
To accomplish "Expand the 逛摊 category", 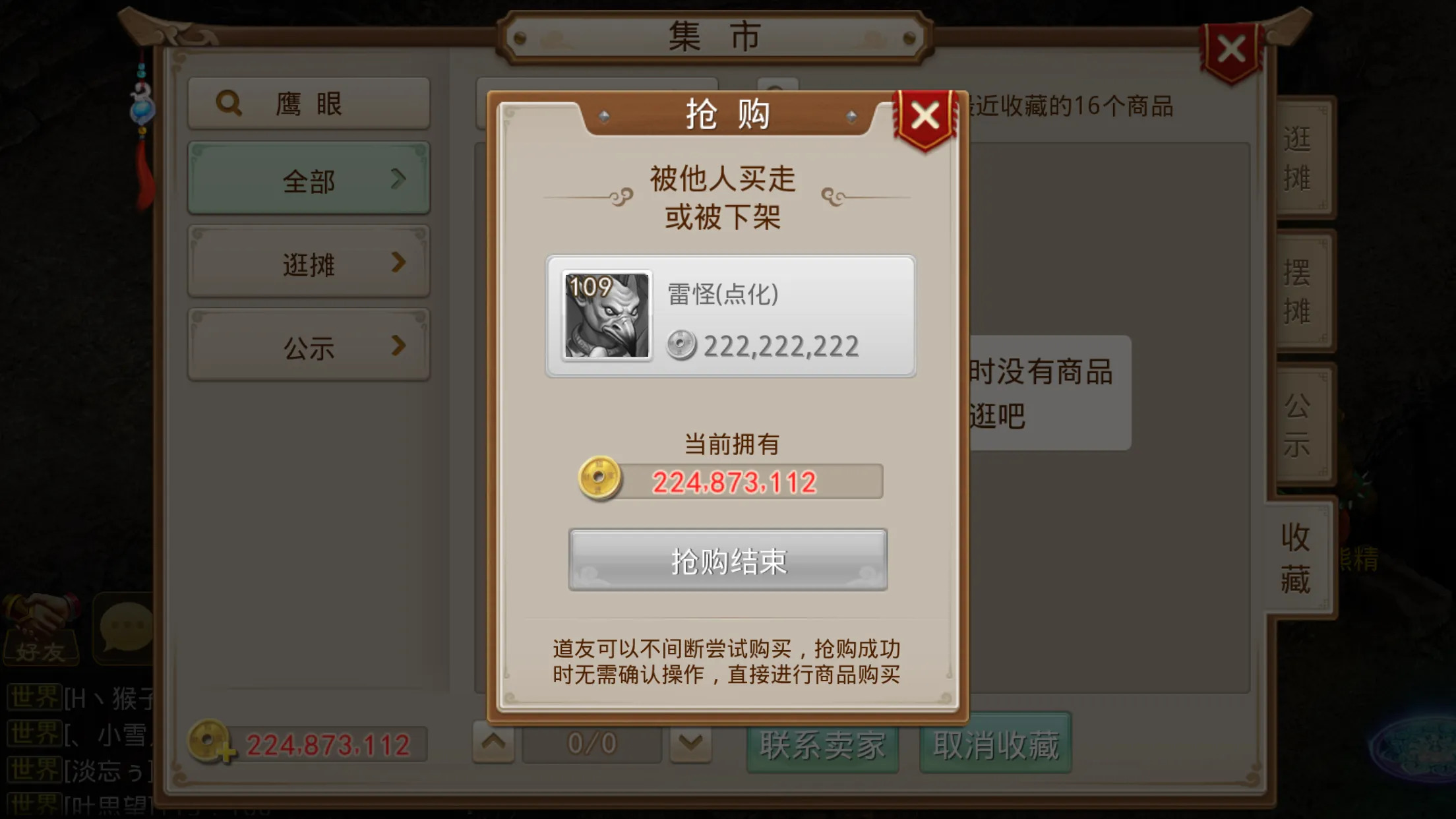I will [309, 262].
